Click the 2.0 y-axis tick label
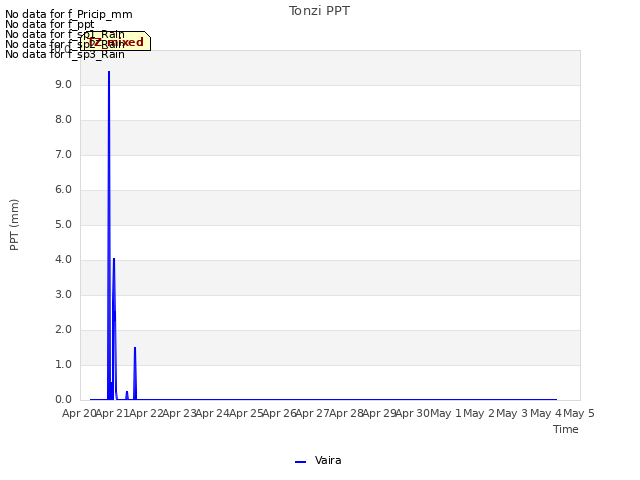Viewport: 640px width, 480px height. [x=63, y=330]
